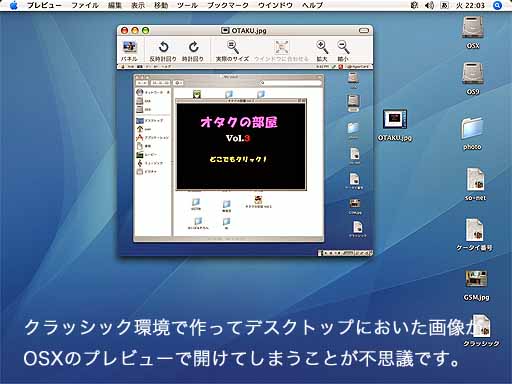This screenshot has height=384, width=512.
Task: Click the オタクの部屋 image in Preview
Action: click(241, 146)
